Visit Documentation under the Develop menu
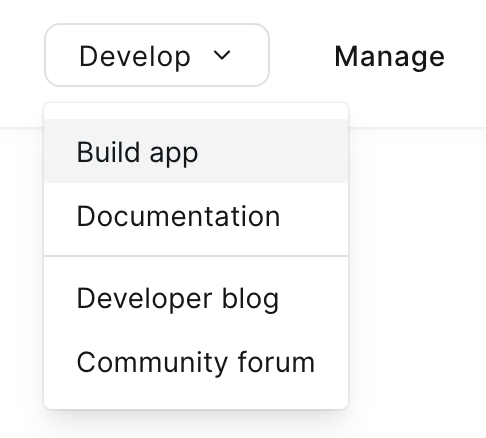This screenshot has width=486, height=438. tap(196, 216)
